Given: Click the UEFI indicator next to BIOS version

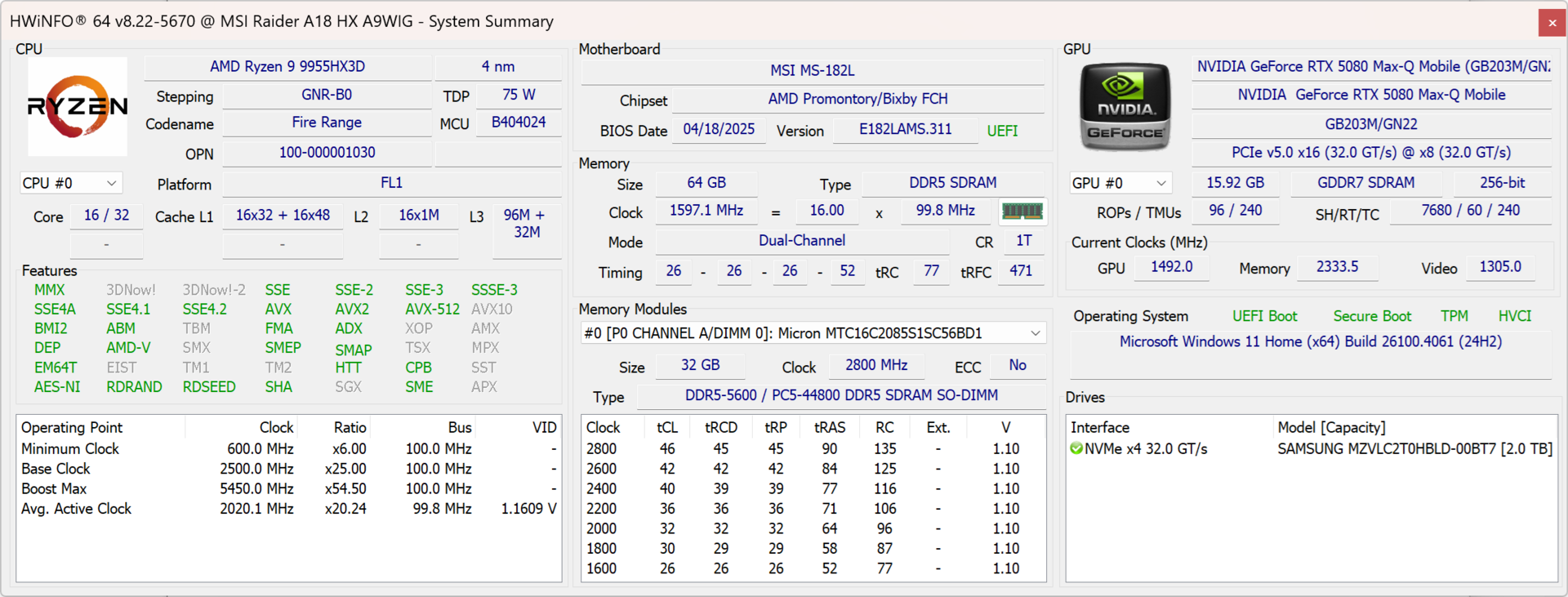Looking at the screenshot, I should click(x=1002, y=131).
